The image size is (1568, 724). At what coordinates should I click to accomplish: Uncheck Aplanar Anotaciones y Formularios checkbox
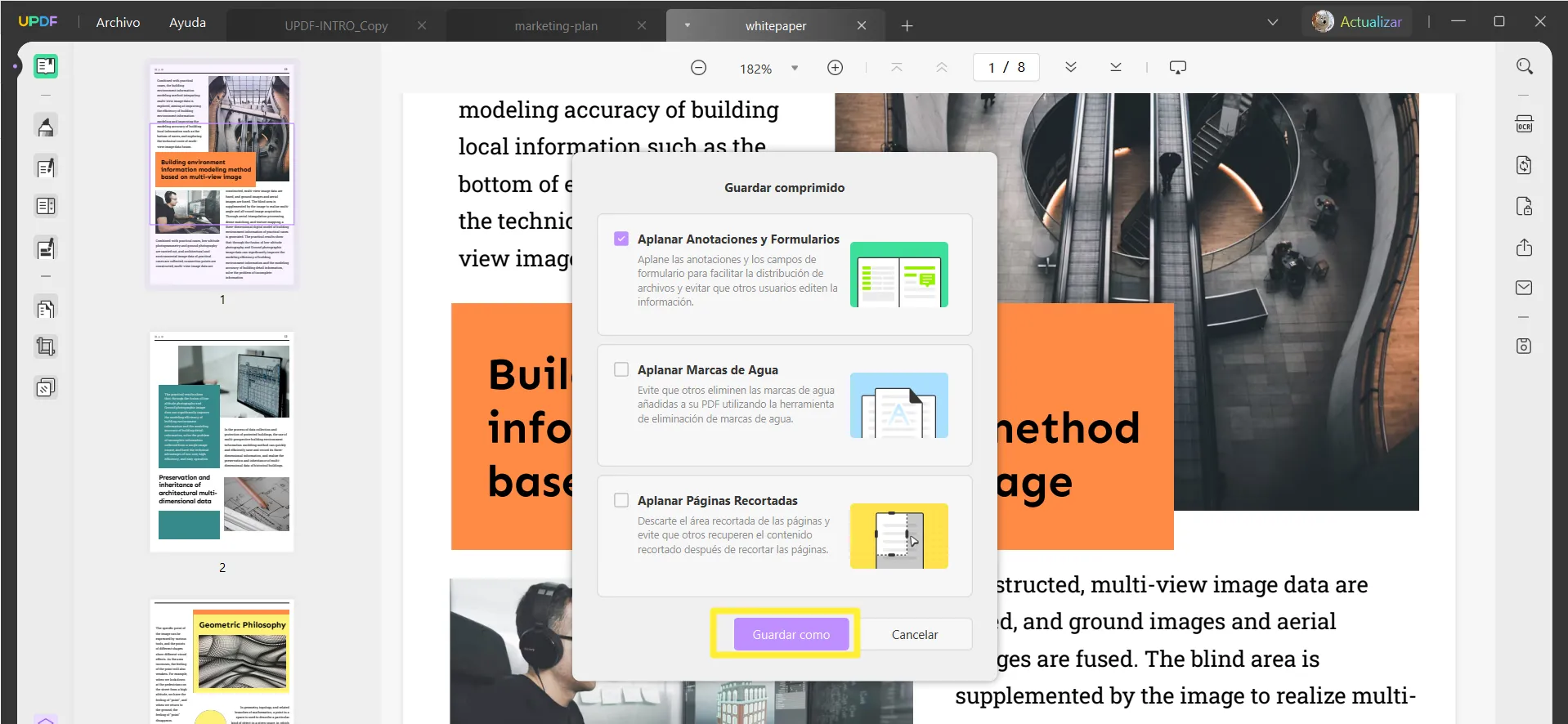621,239
